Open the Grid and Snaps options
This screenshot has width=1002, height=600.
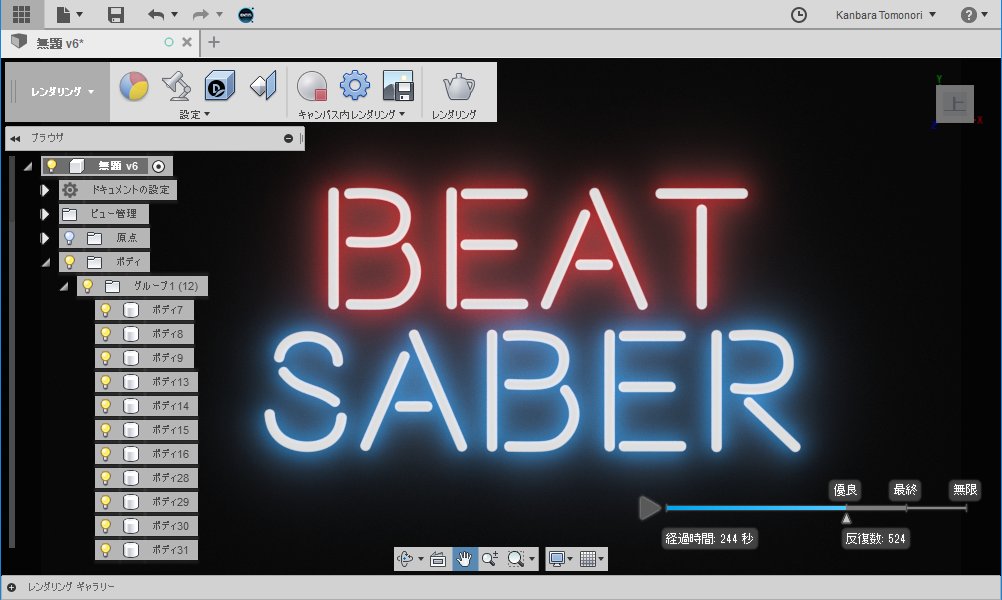click(x=587, y=559)
